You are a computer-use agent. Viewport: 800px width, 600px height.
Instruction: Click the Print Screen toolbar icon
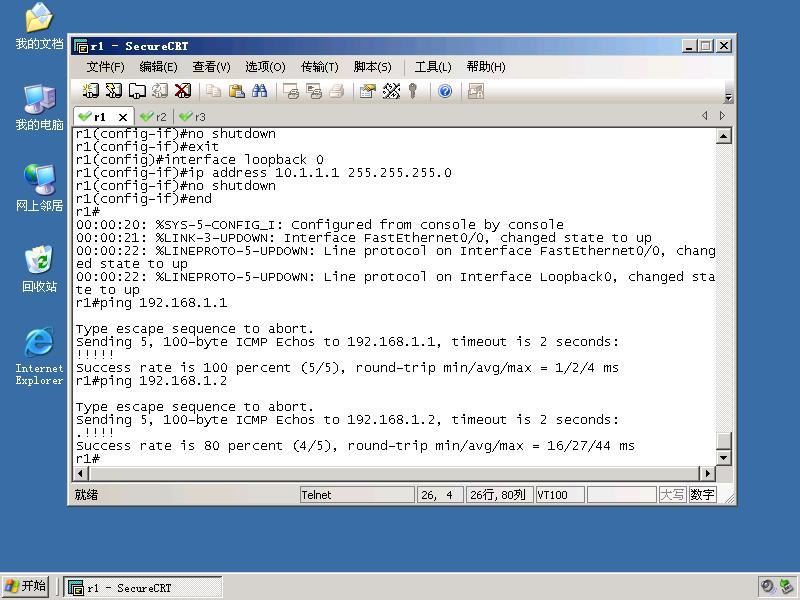(291, 91)
